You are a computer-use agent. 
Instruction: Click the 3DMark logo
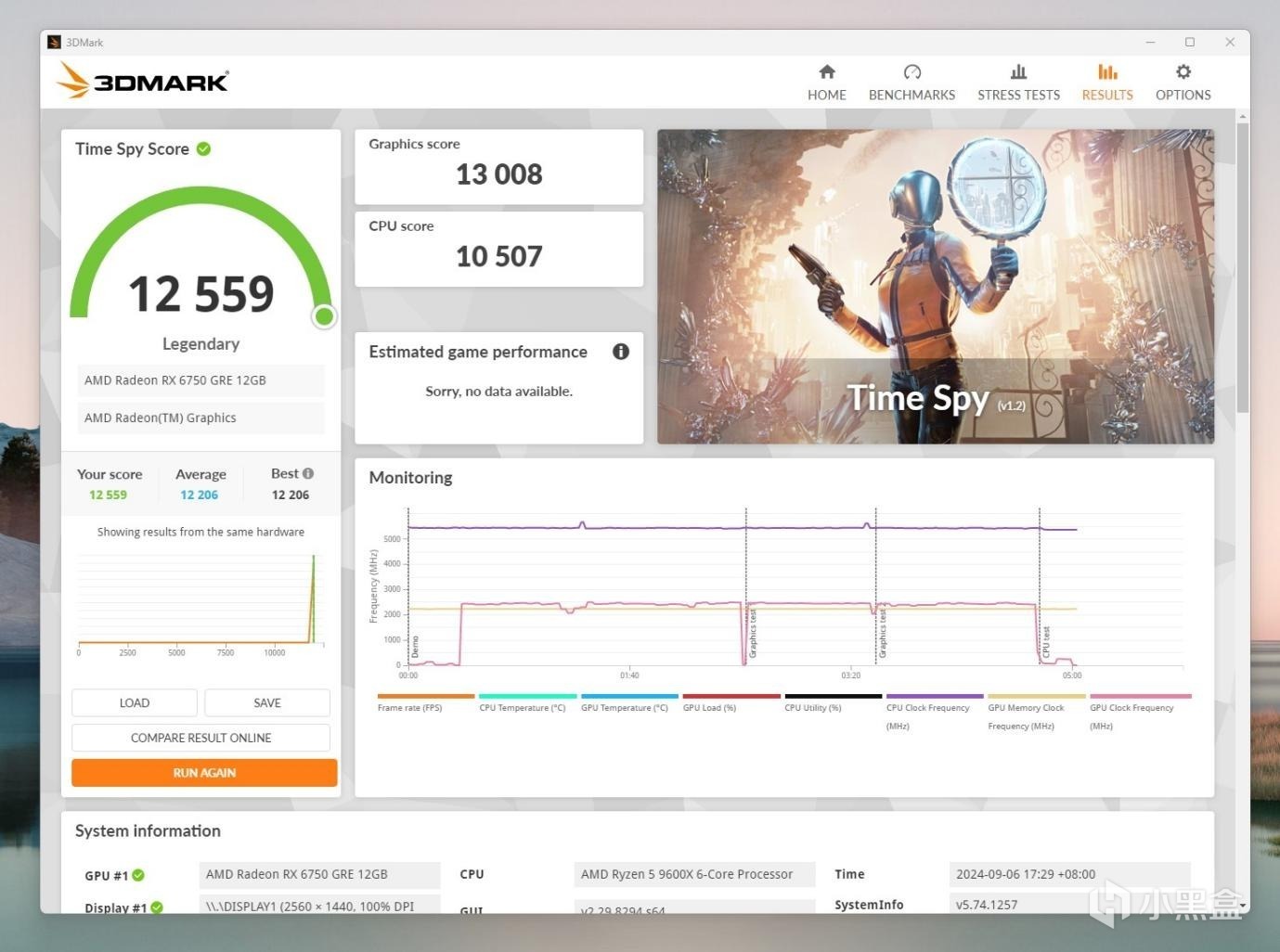[142, 81]
